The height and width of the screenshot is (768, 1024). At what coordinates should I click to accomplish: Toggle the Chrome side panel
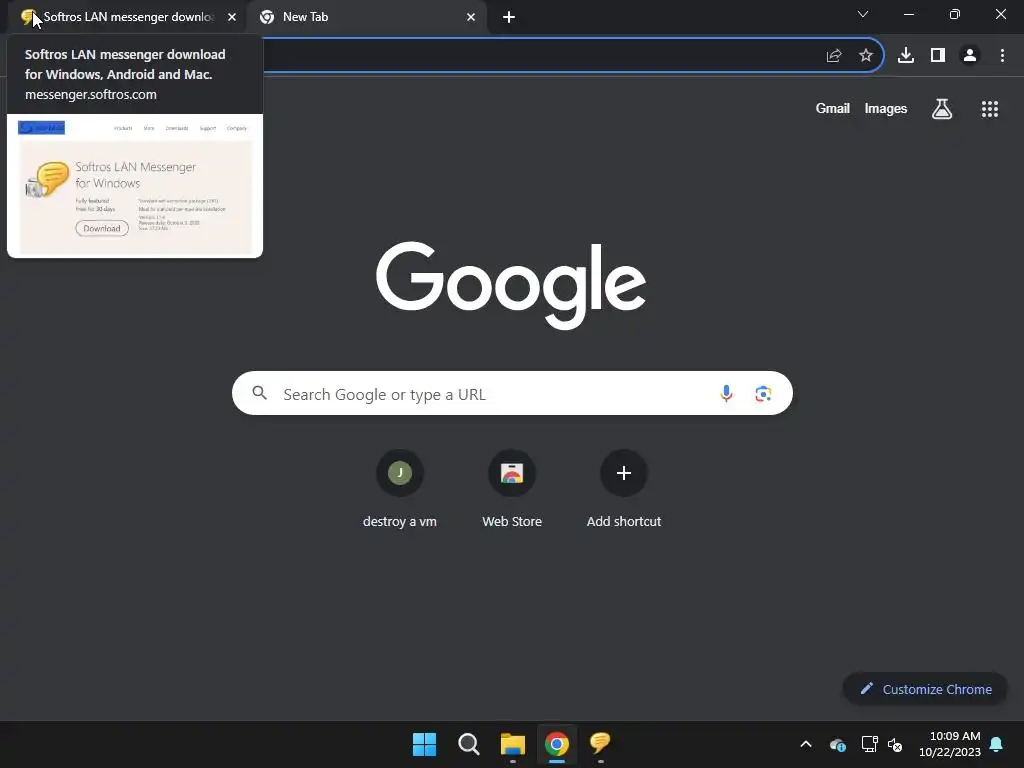pos(938,56)
